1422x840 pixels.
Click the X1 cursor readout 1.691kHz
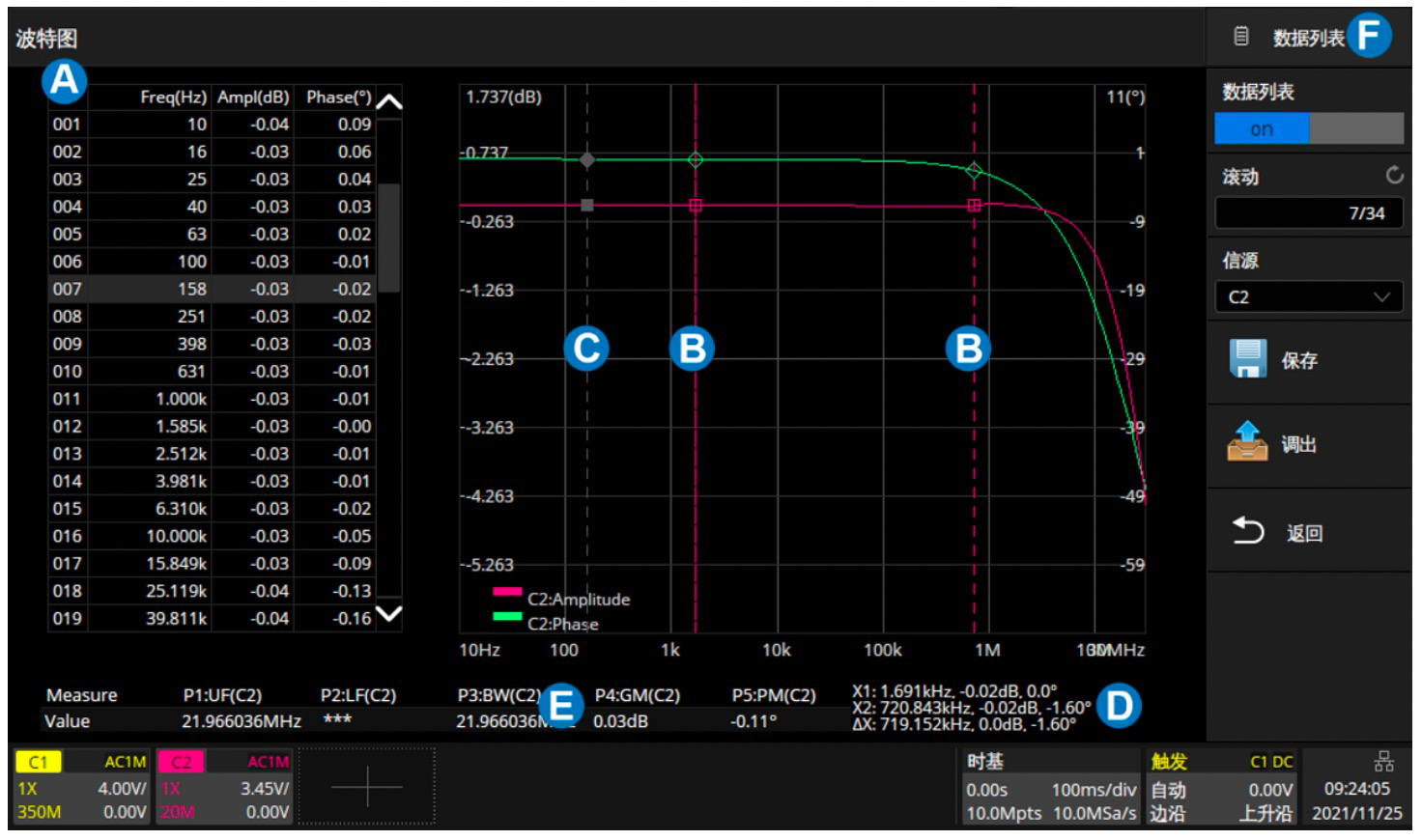tap(954, 691)
